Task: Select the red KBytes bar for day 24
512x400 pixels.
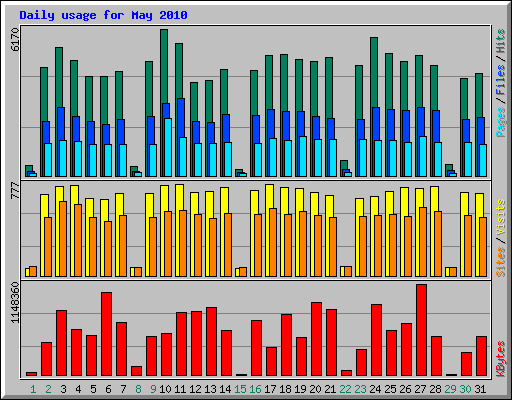Action: (376, 340)
